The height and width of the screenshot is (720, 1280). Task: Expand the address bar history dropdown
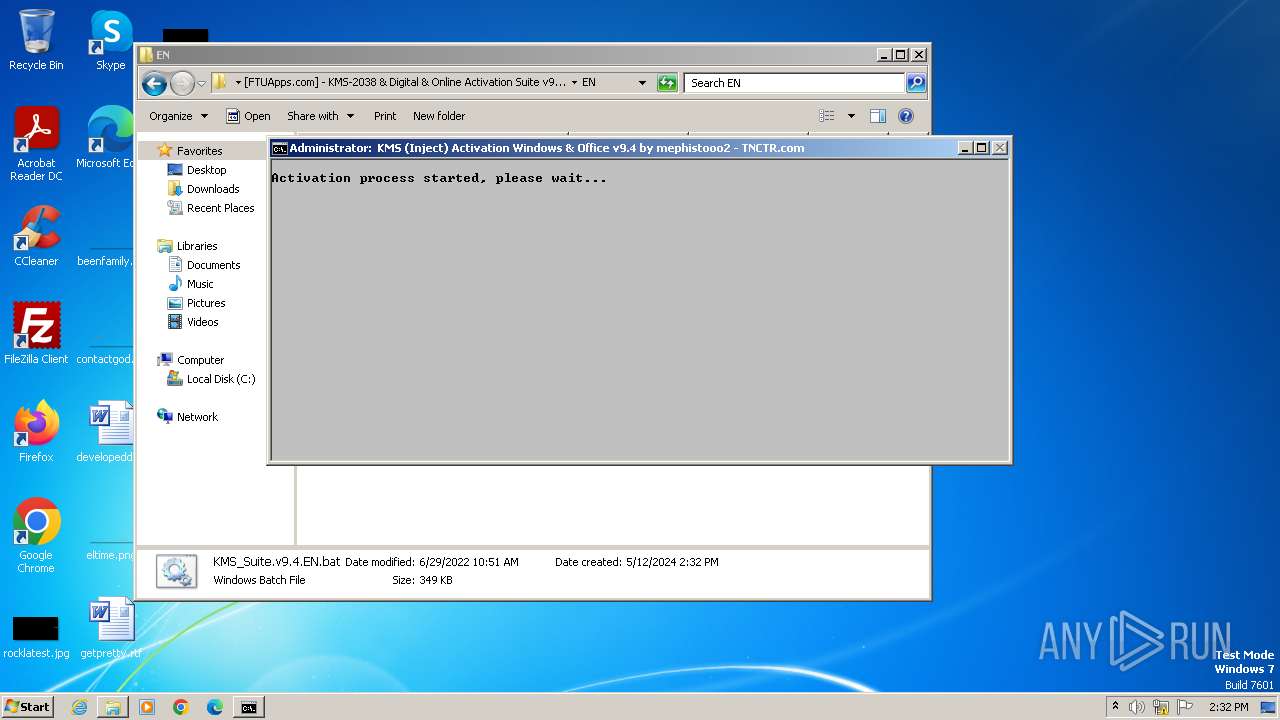pos(642,83)
